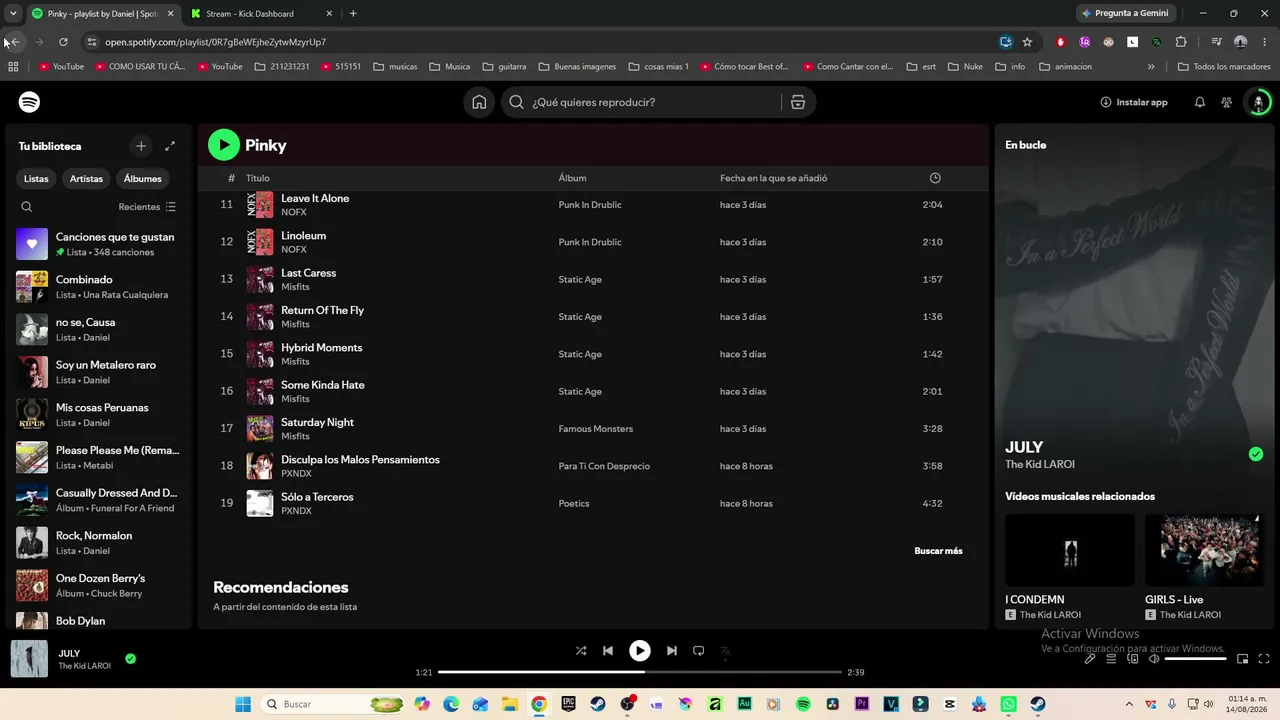Select the track Disculpa los Malos Pensamientos

tap(593, 466)
